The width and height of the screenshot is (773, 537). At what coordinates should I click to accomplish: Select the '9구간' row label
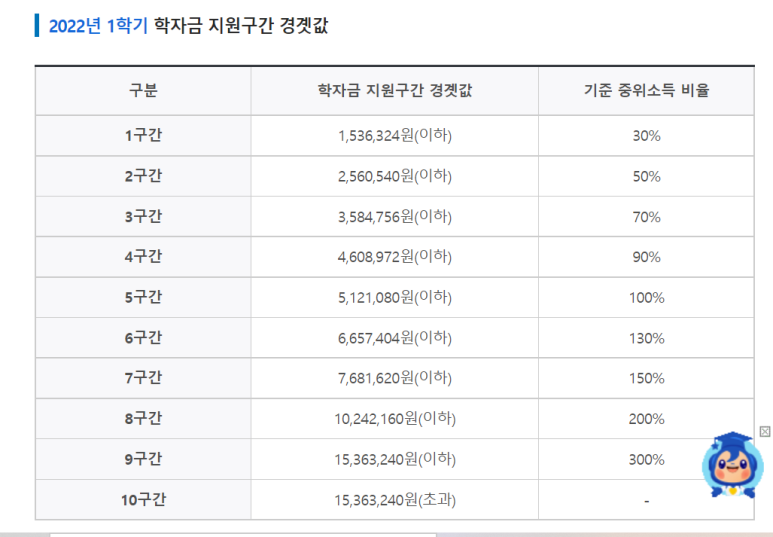click(x=143, y=459)
